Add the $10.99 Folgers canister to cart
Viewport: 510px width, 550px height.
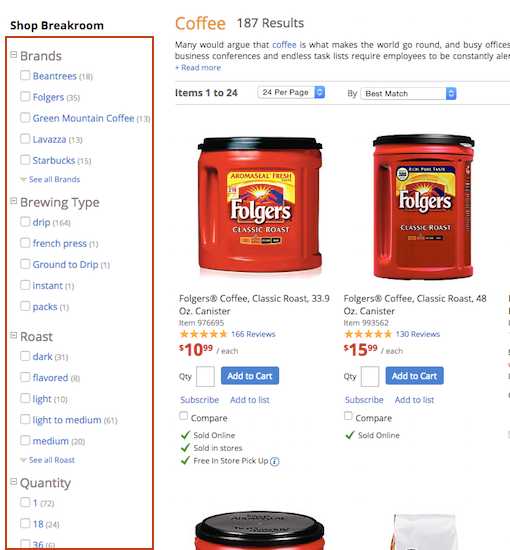(x=250, y=376)
